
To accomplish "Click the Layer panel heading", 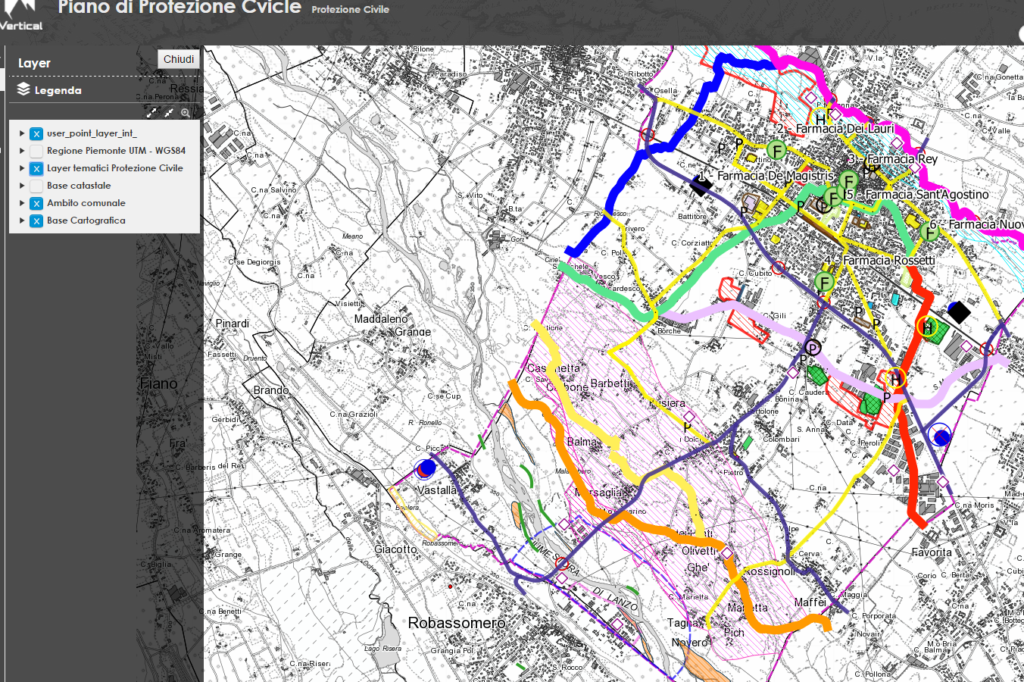I will click(35, 63).
